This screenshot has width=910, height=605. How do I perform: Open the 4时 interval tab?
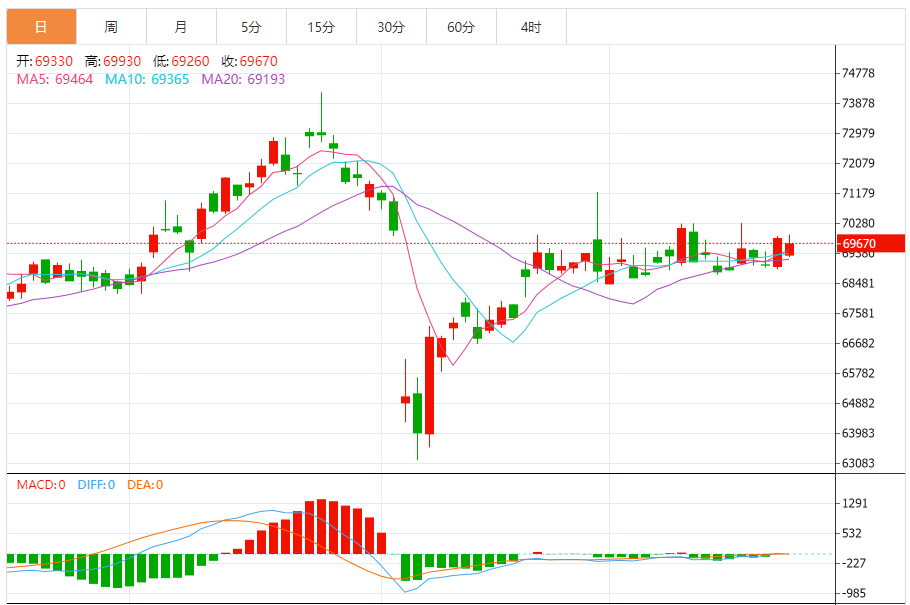click(x=531, y=27)
